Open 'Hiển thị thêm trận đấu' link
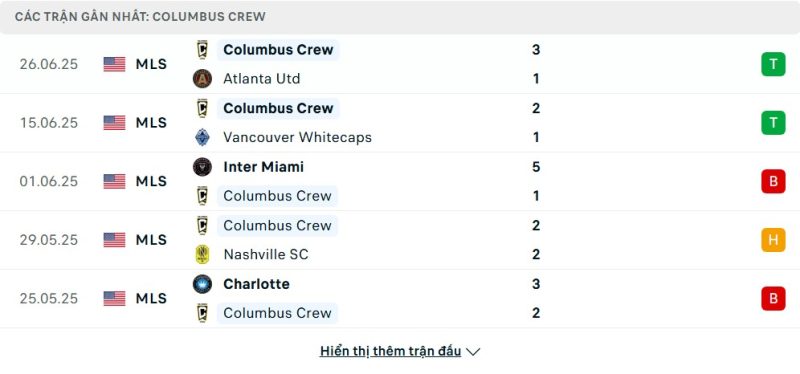This screenshot has height=374, width=800. point(390,351)
